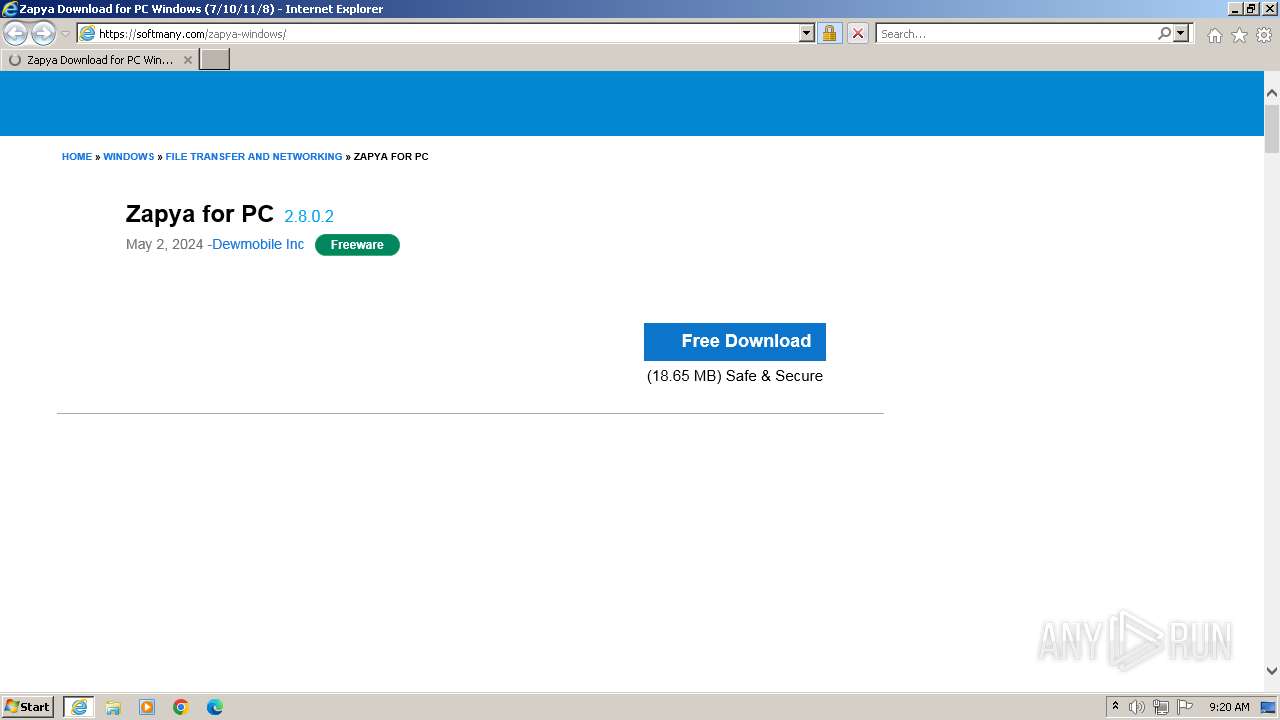
Task: Click the Free Download button
Action: click(735, 341)
